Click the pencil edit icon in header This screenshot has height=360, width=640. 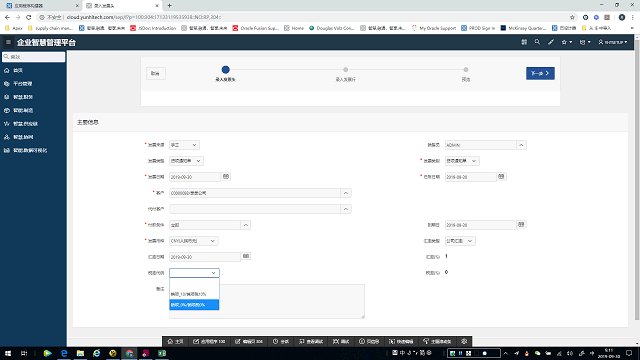click(x=551, y=42)
